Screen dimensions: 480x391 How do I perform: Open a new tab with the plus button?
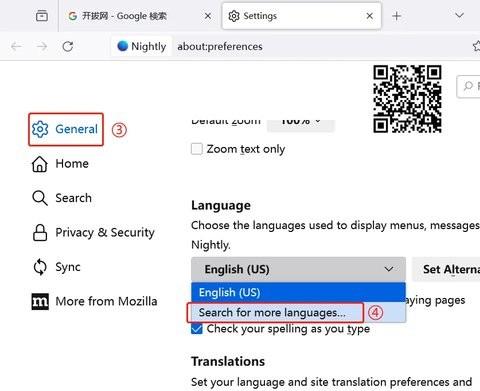click(x=397, y=16)
